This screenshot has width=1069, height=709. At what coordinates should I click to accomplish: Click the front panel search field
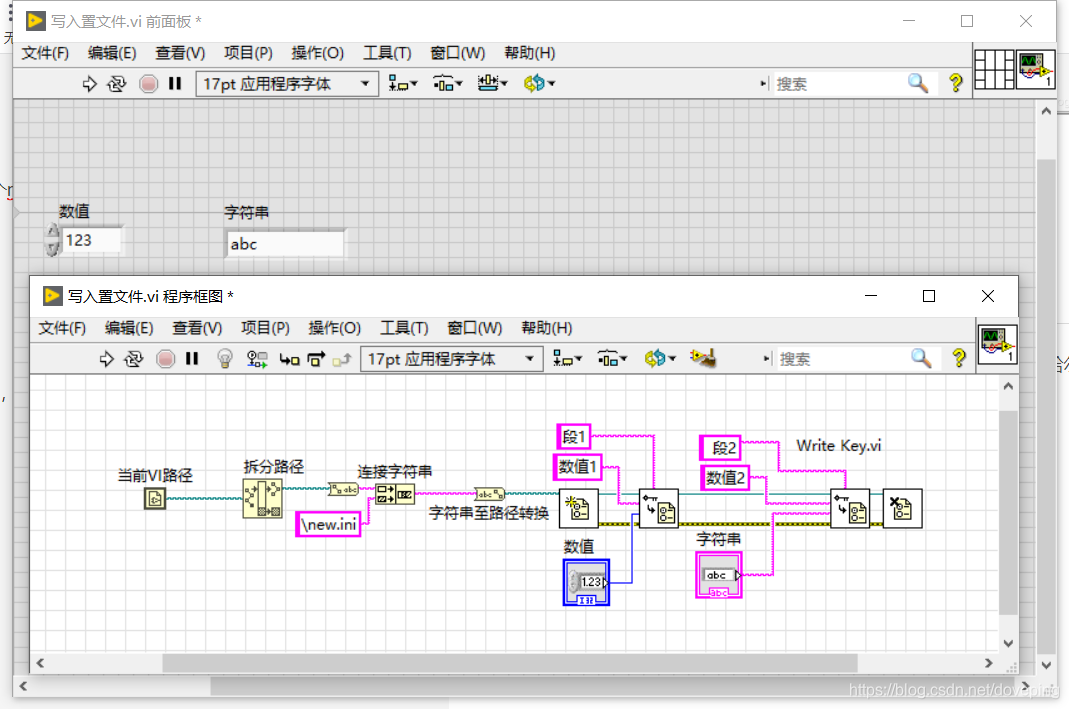pos(839,84)
